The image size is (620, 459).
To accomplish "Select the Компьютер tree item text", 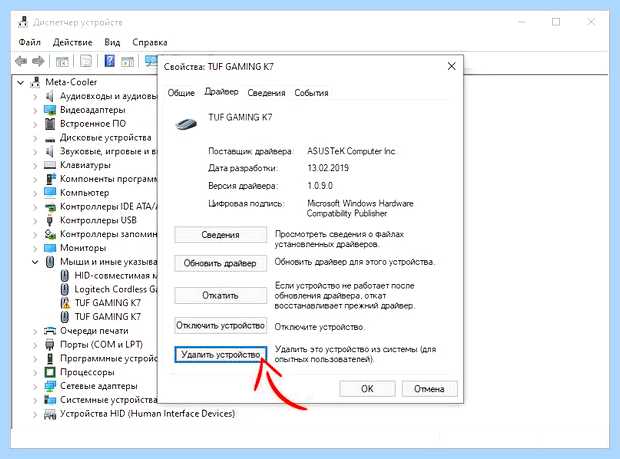I will coord(84,193).
